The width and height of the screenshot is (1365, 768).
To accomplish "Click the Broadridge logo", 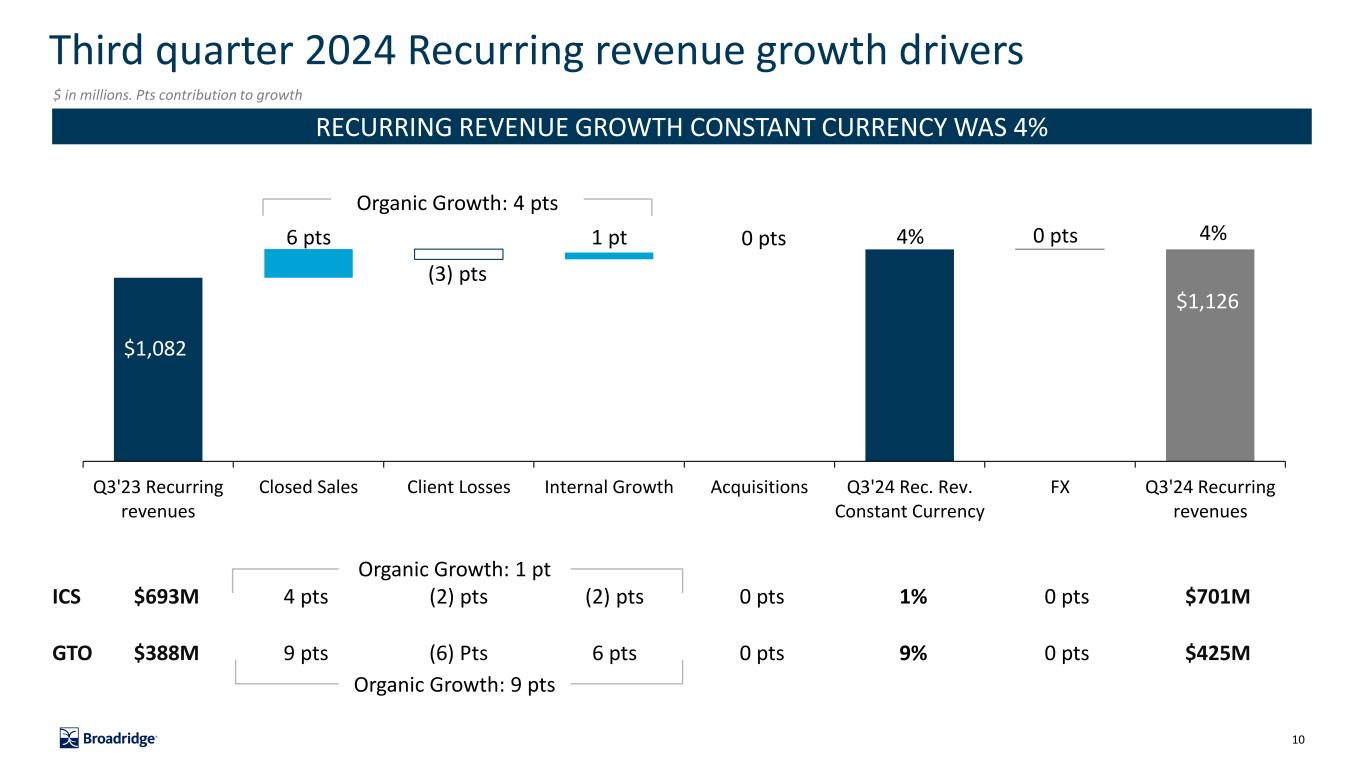I will pyautogui.click(x=108, y=738).
